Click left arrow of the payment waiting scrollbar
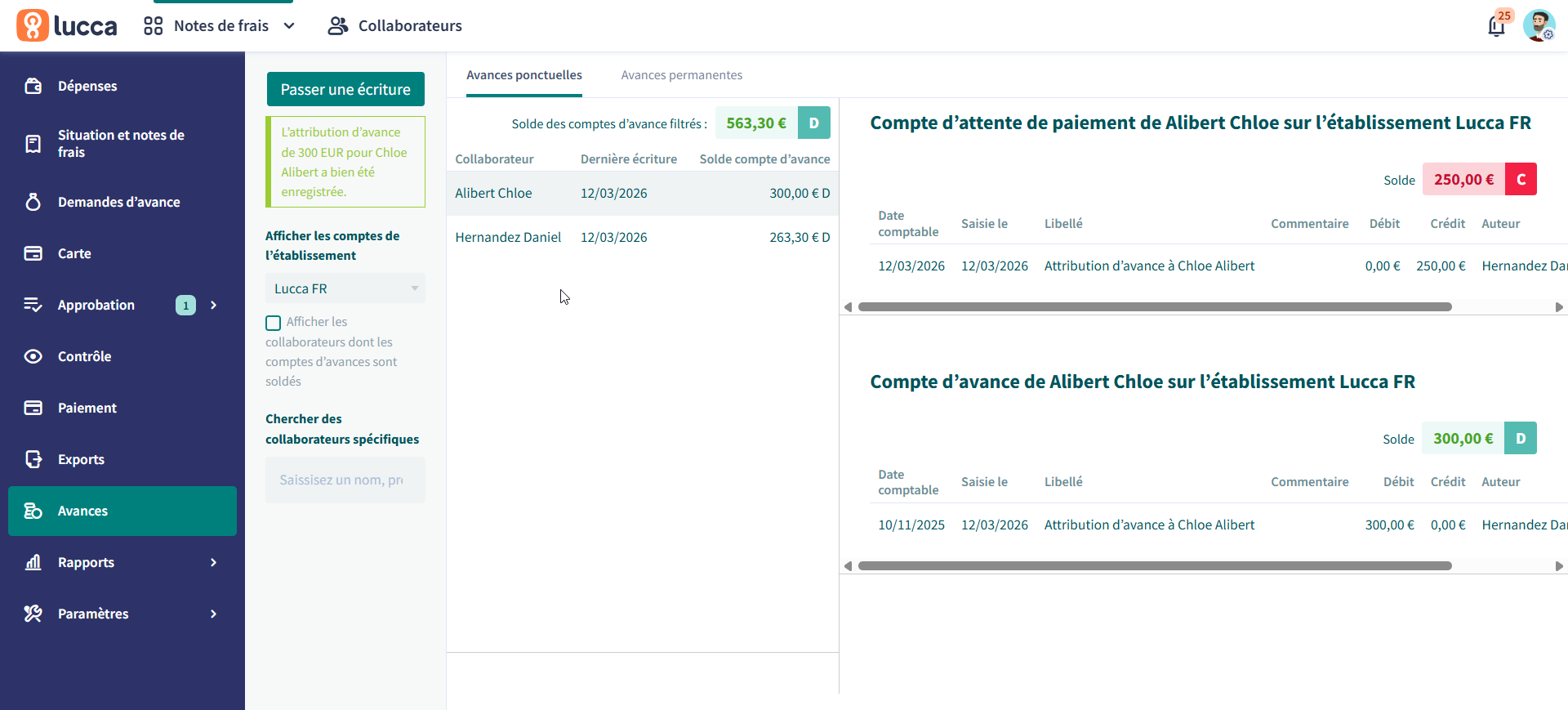Image resolution: width=1568 pixels, height=710 pixels. click(848, 307)
